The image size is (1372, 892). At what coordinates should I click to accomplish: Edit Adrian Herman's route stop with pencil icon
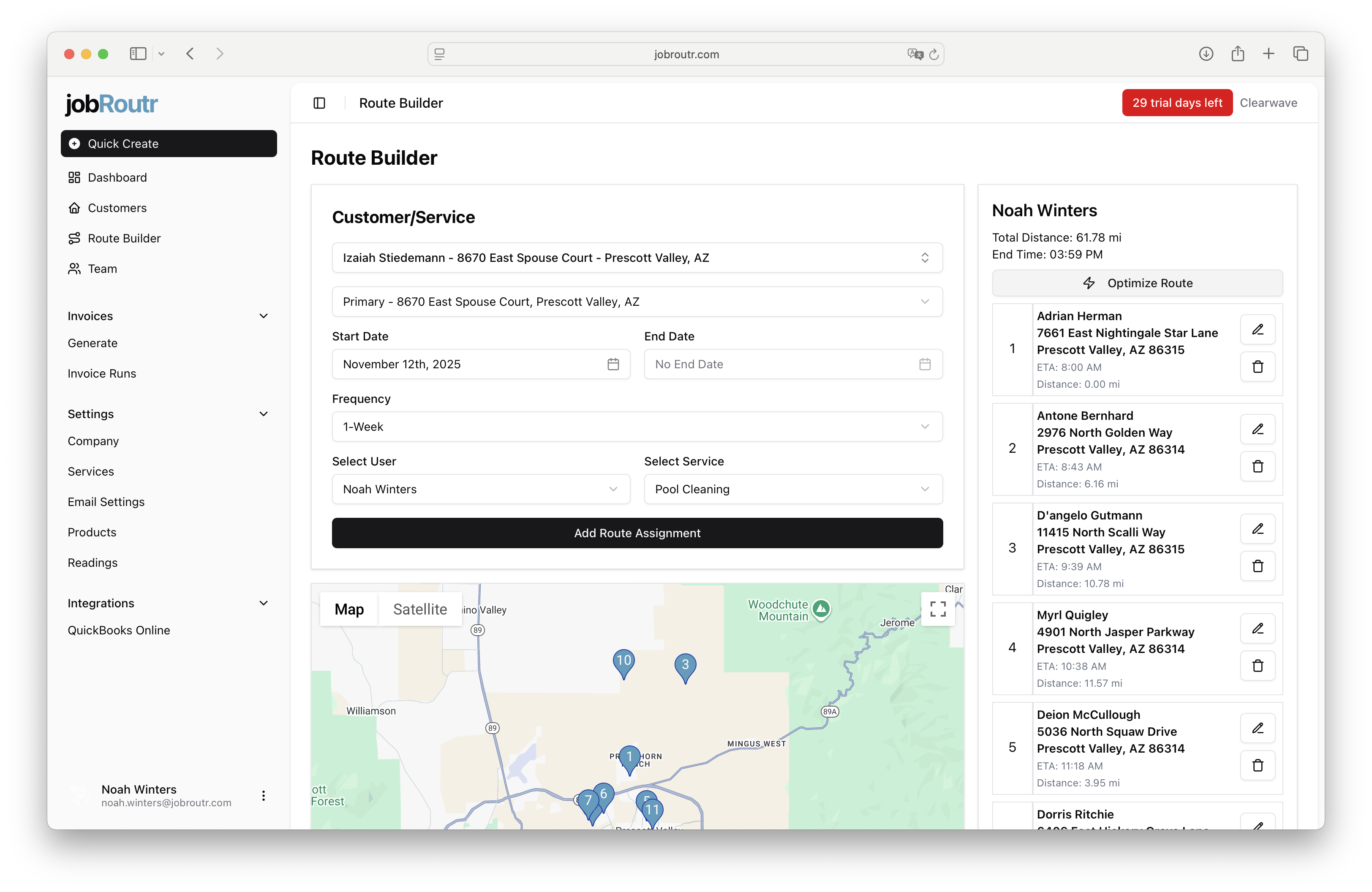click(1258, 329)
